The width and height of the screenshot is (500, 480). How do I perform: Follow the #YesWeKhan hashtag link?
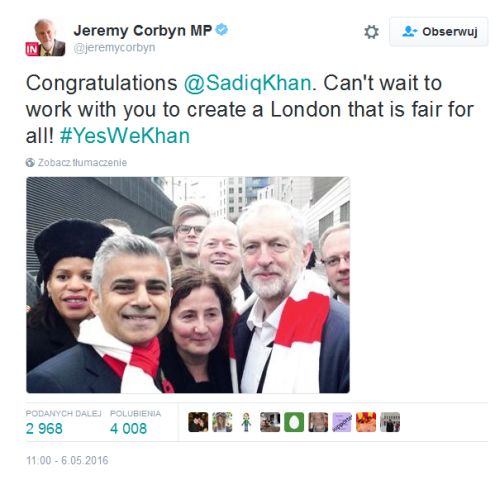125,136
